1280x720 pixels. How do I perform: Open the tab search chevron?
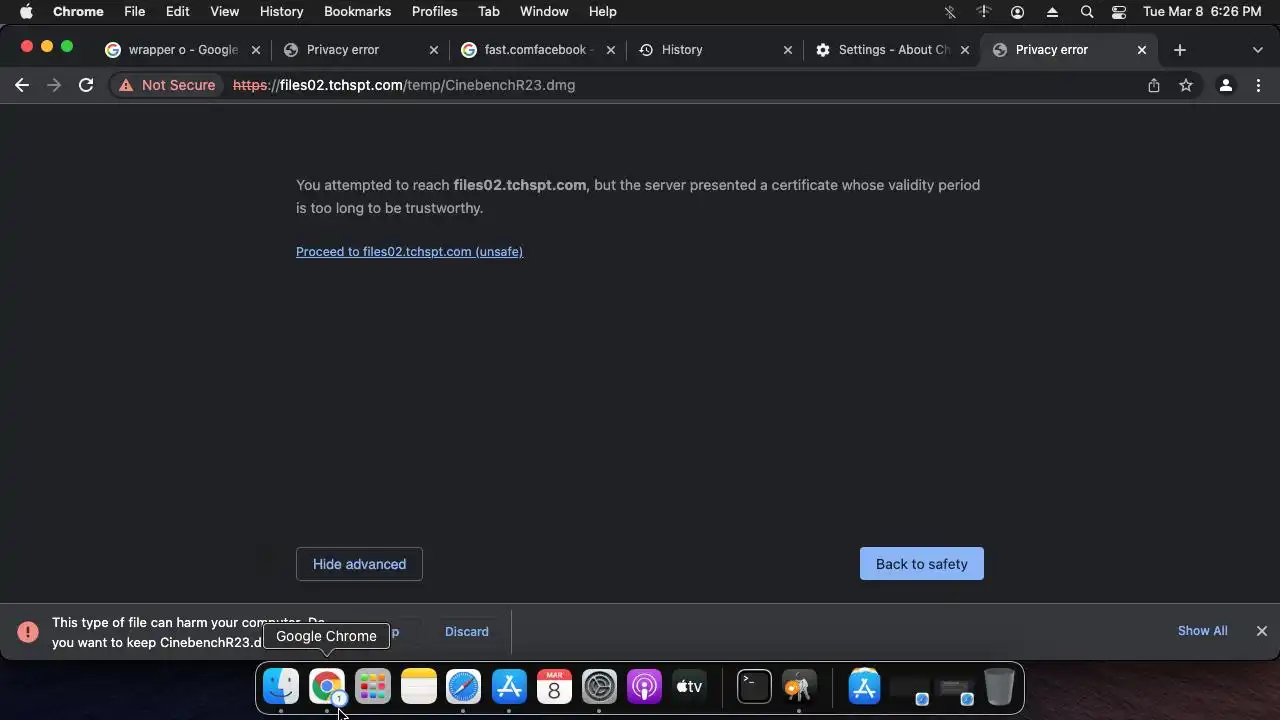1257,50
